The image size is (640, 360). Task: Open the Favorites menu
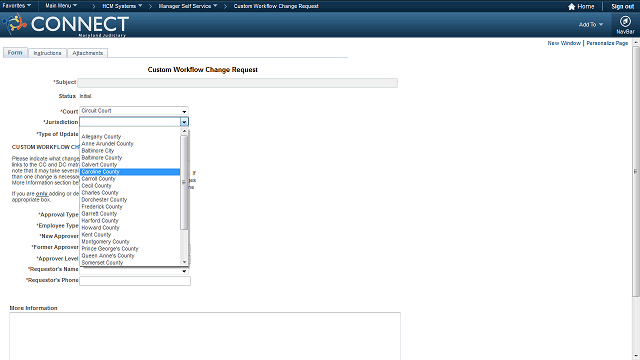coord(16,6)
